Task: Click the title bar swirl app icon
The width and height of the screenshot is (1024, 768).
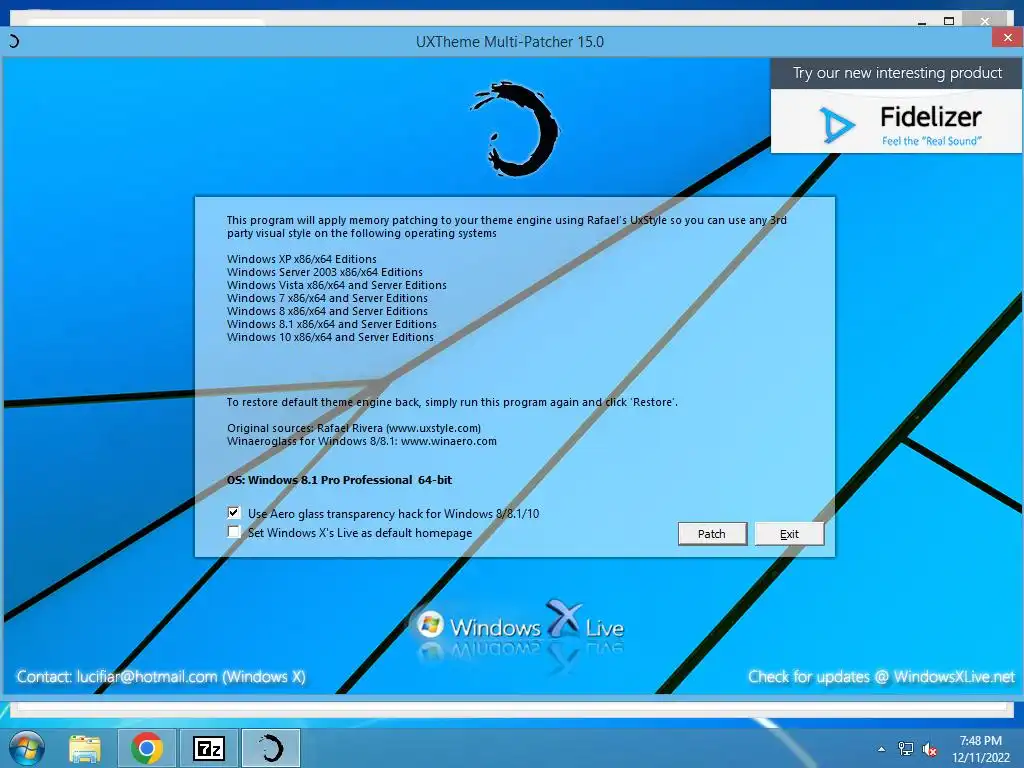Action: point(14,41)
